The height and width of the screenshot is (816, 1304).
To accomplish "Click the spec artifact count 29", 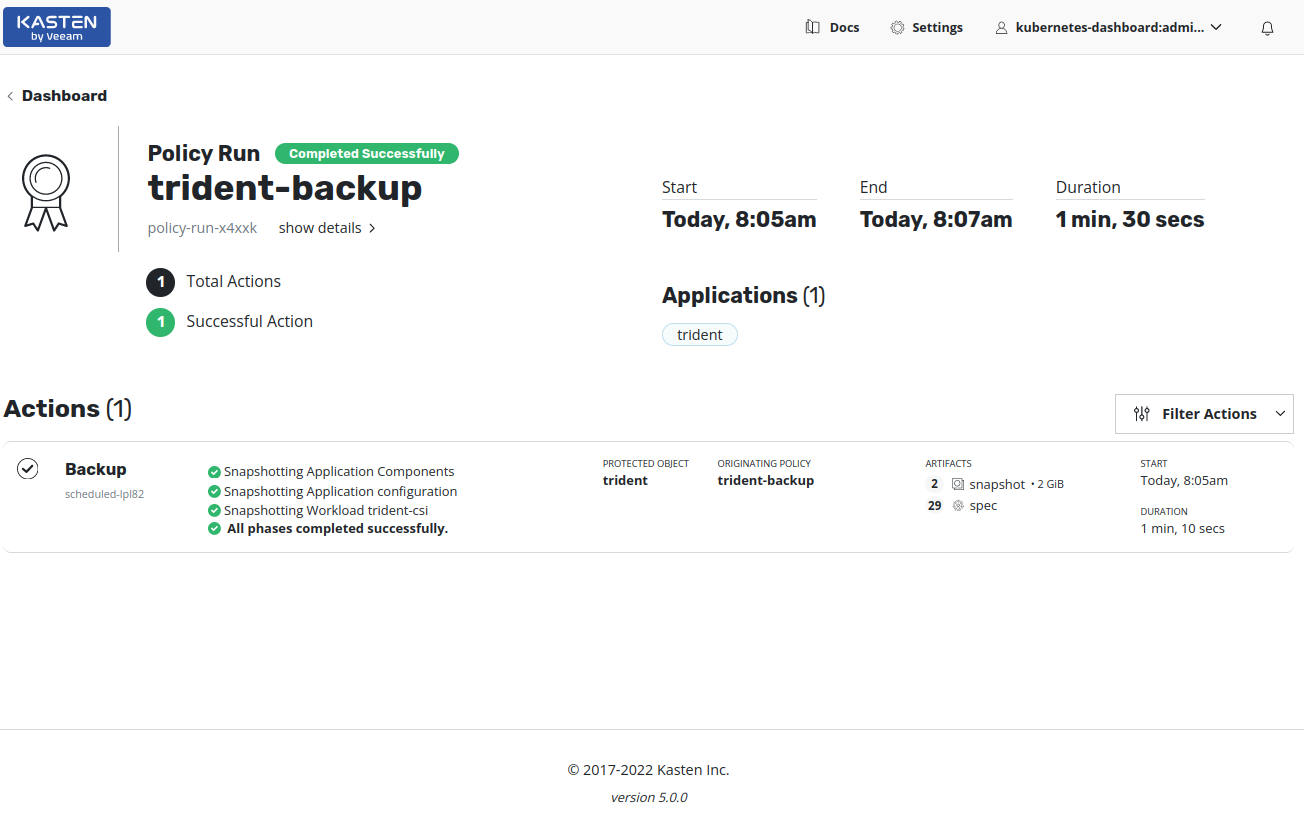I will click(934, 506).
